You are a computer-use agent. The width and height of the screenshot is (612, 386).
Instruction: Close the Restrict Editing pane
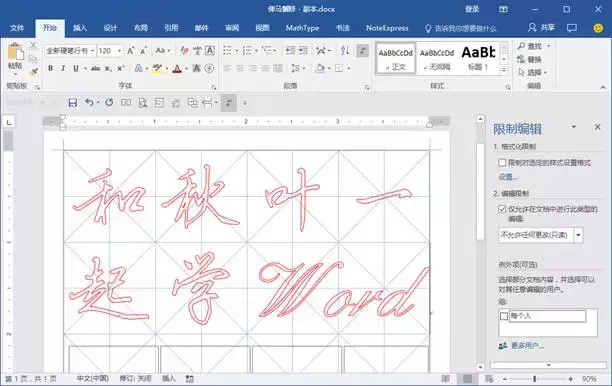tap(597, 127)
